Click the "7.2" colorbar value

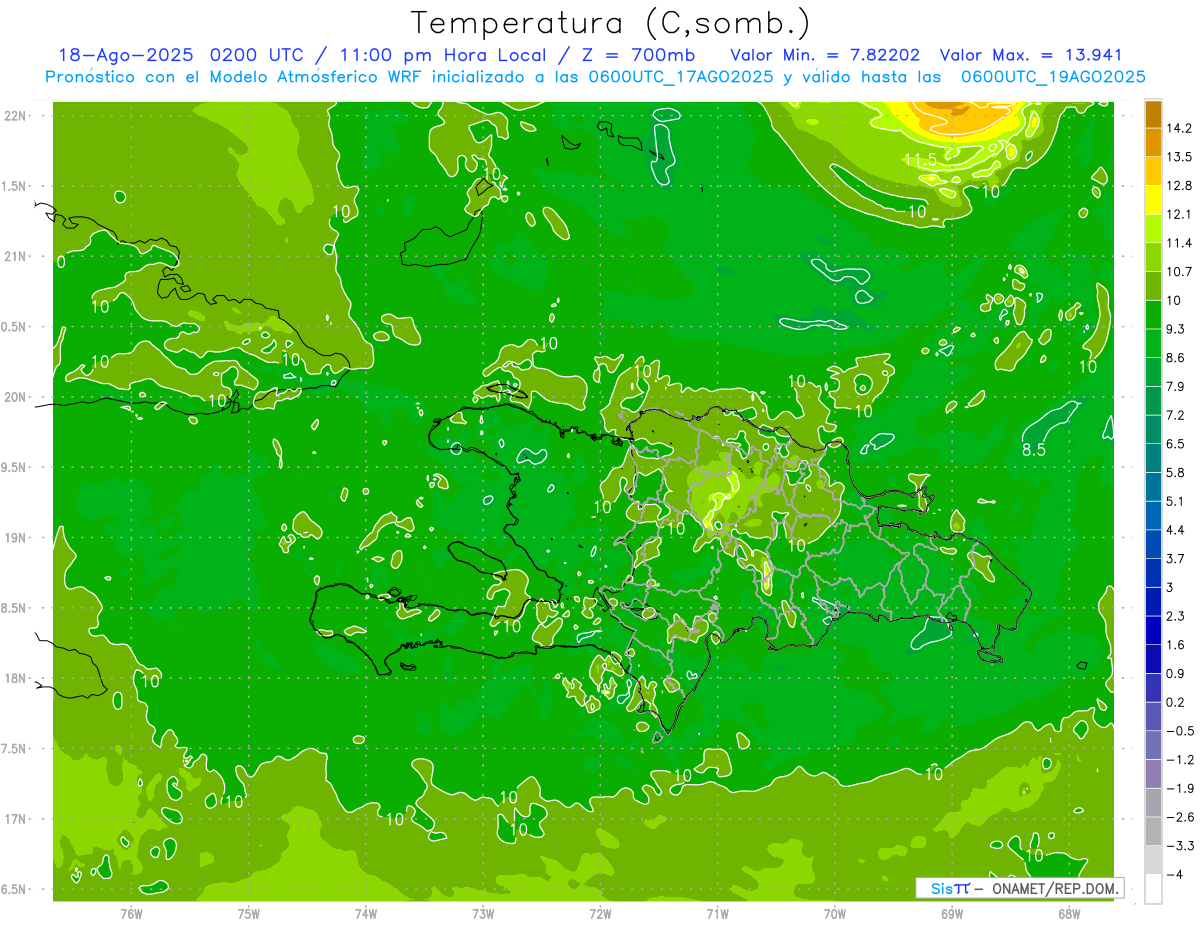tap(1178, 415)
